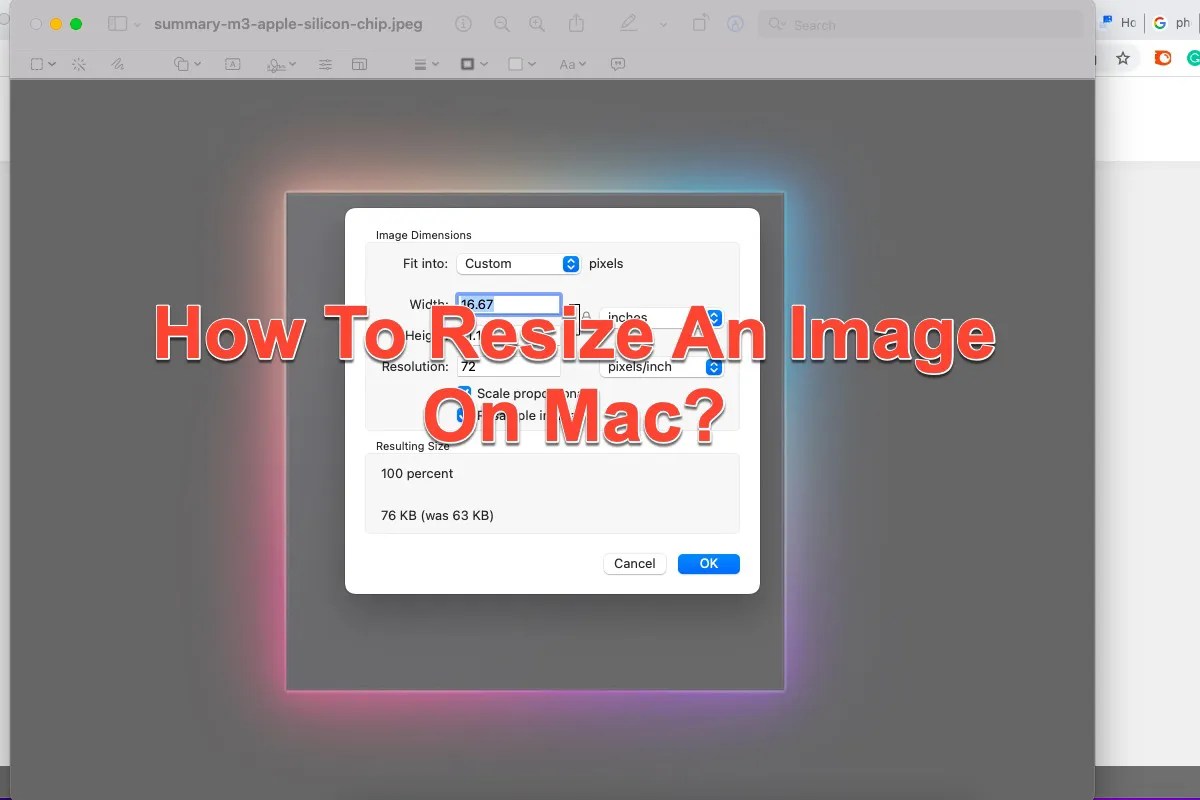Screen dimensions: 1200x800
Task: Confirm resize by clicking OK
Action: [708, 563]
